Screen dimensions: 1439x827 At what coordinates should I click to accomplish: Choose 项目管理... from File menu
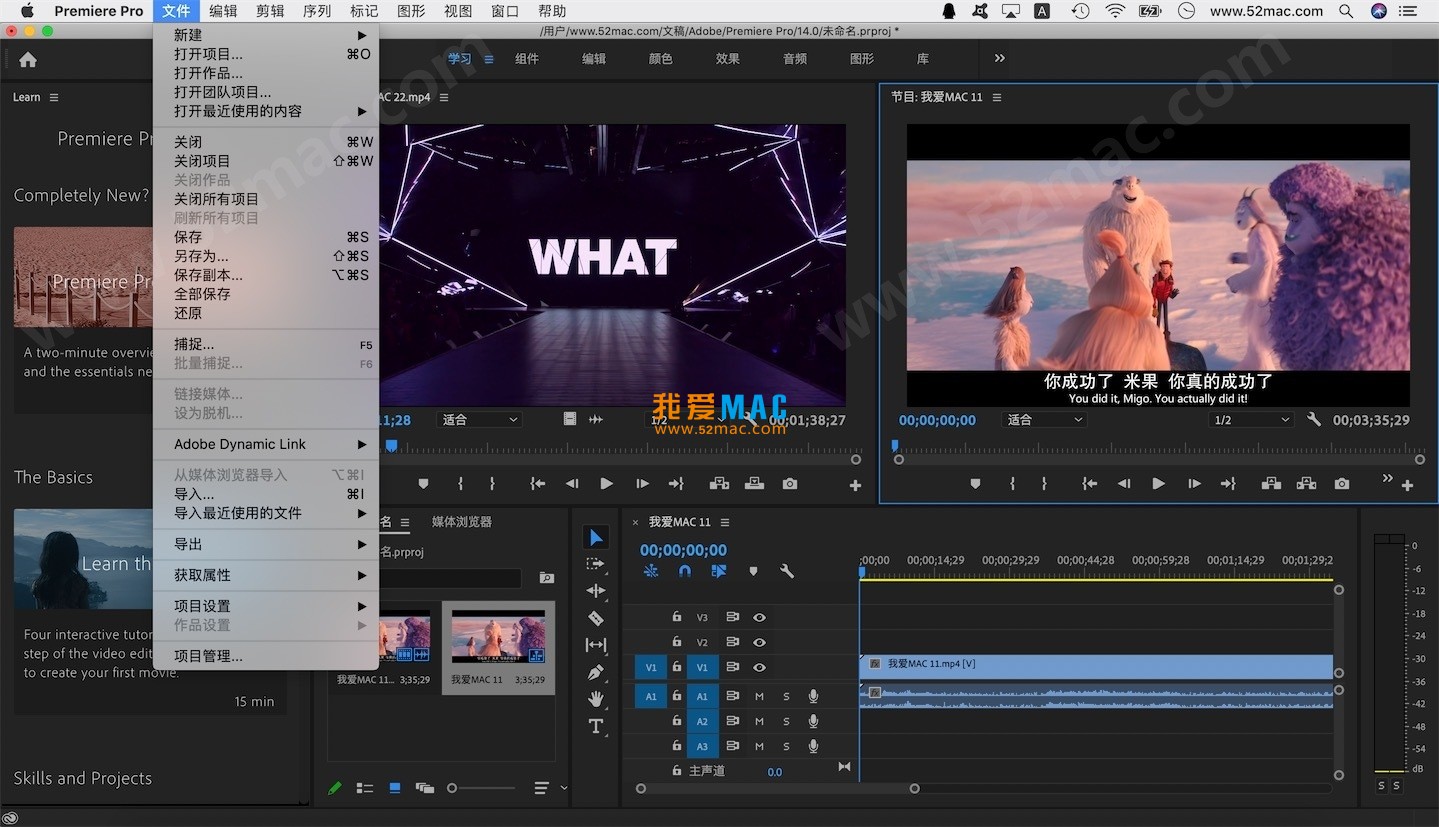coord(266,656)
